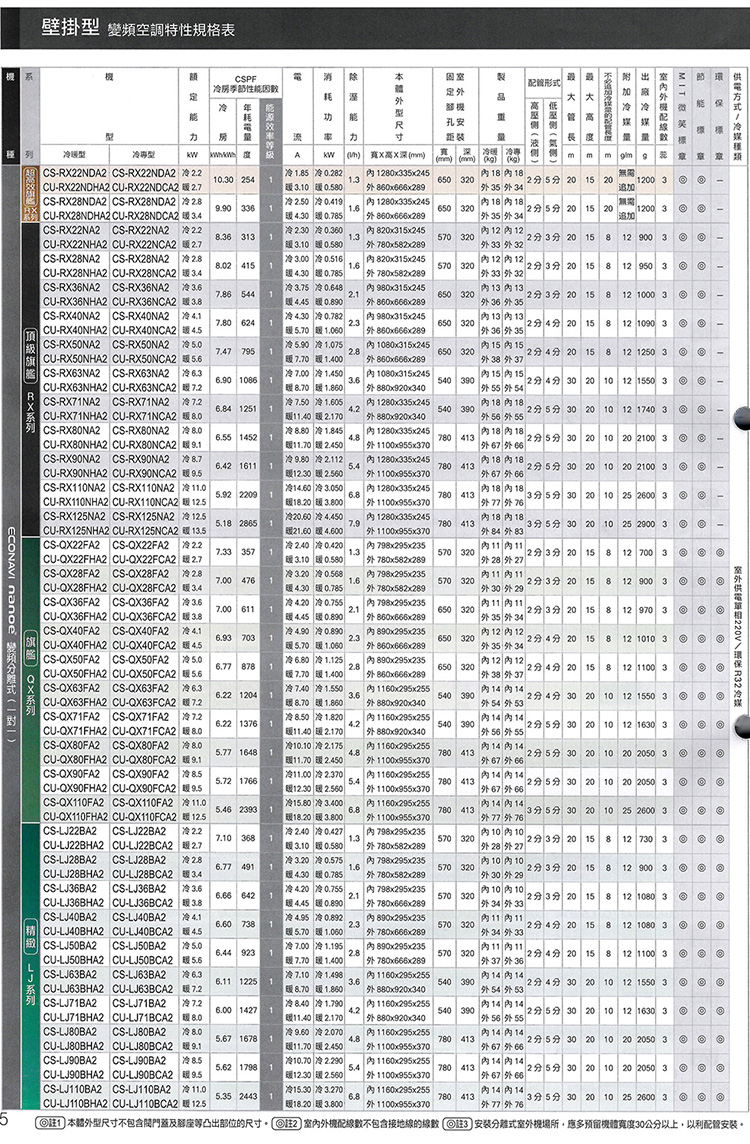Click model cell 'CU-RX22NDHA2'
Viewport: 750px width, 1144px height.
[x=75, y=188]
